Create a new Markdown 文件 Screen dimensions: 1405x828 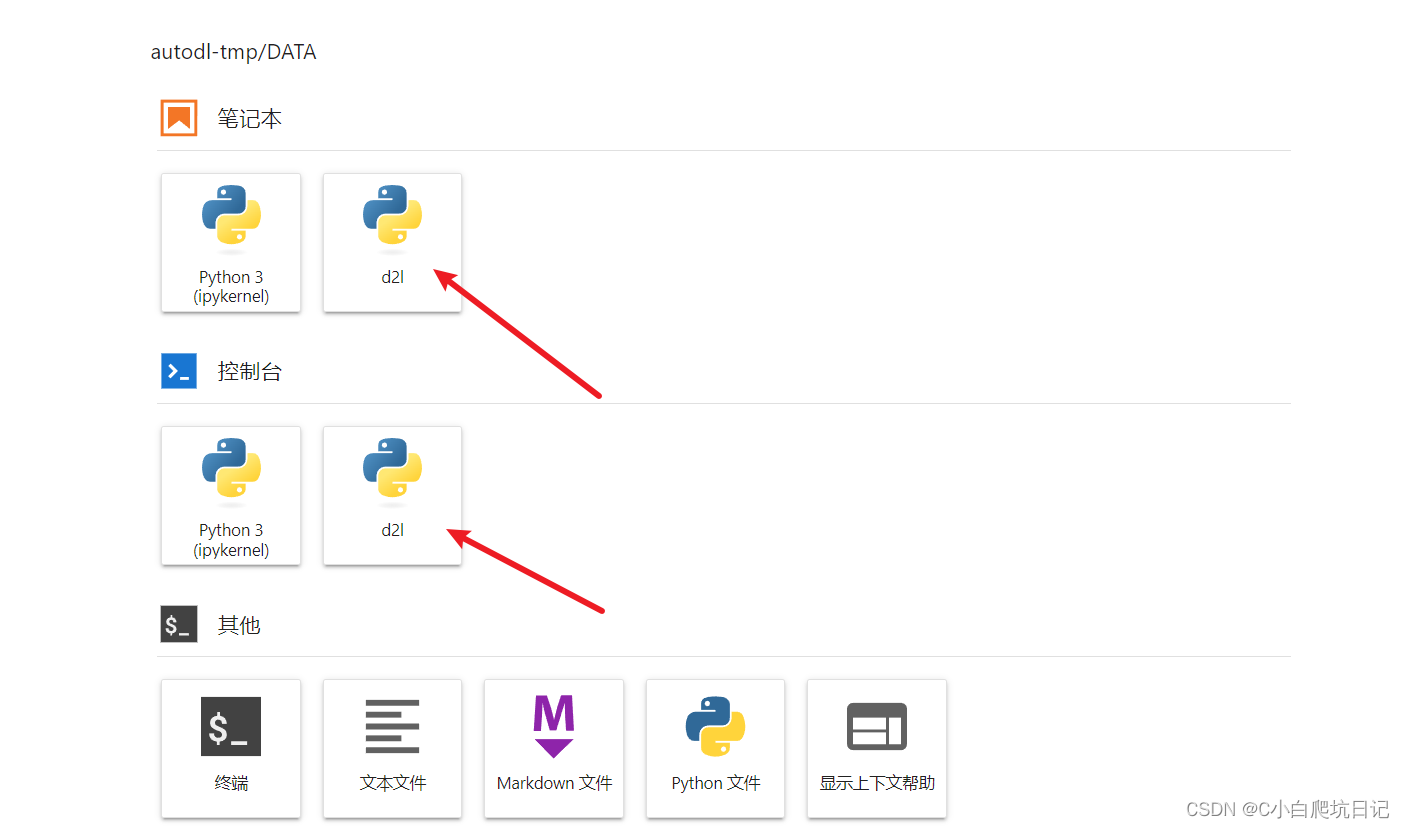pos(554,749)
